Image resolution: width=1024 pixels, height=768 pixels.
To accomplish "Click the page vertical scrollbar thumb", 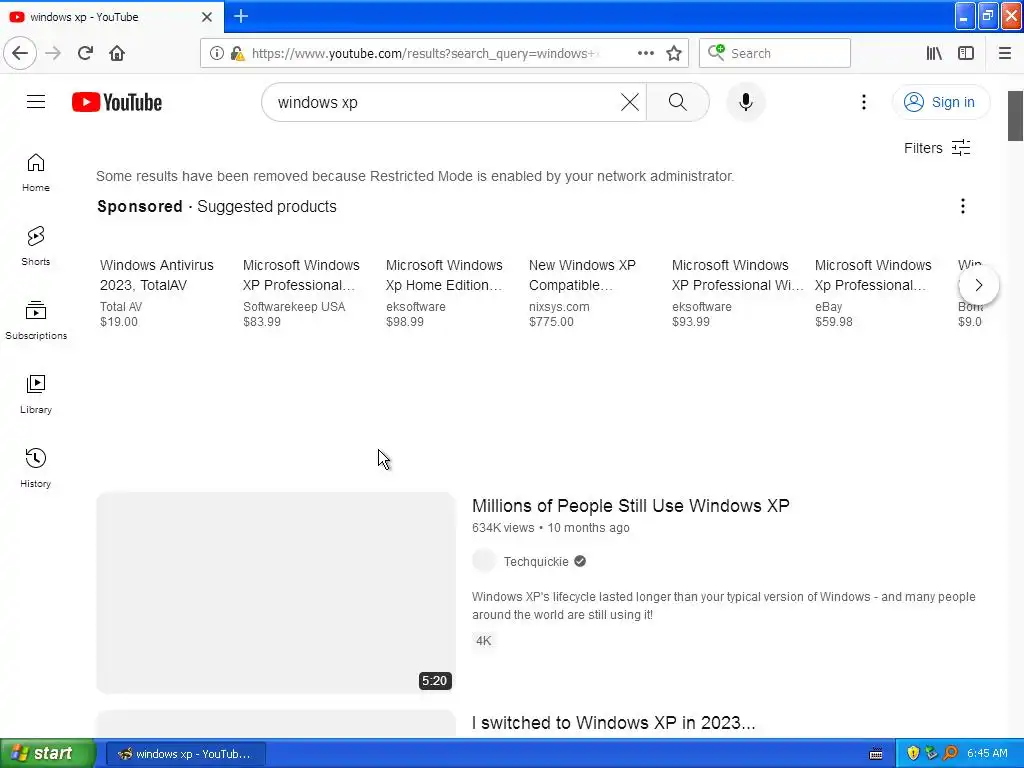I will [1015, 116].
